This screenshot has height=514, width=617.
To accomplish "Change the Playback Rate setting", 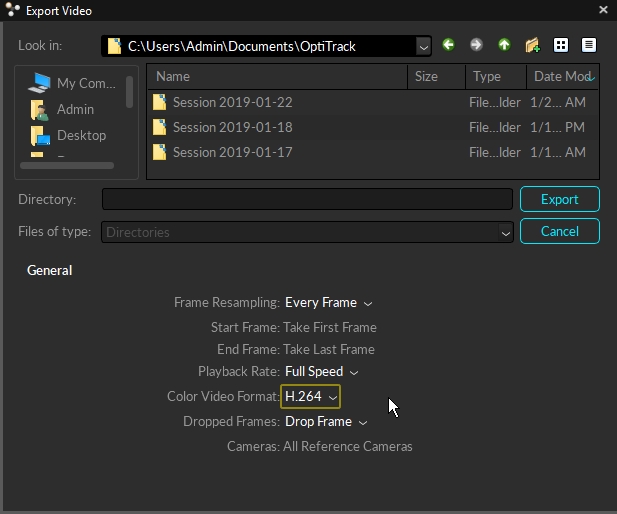I will pyautogui.click(x=321, y=372).
